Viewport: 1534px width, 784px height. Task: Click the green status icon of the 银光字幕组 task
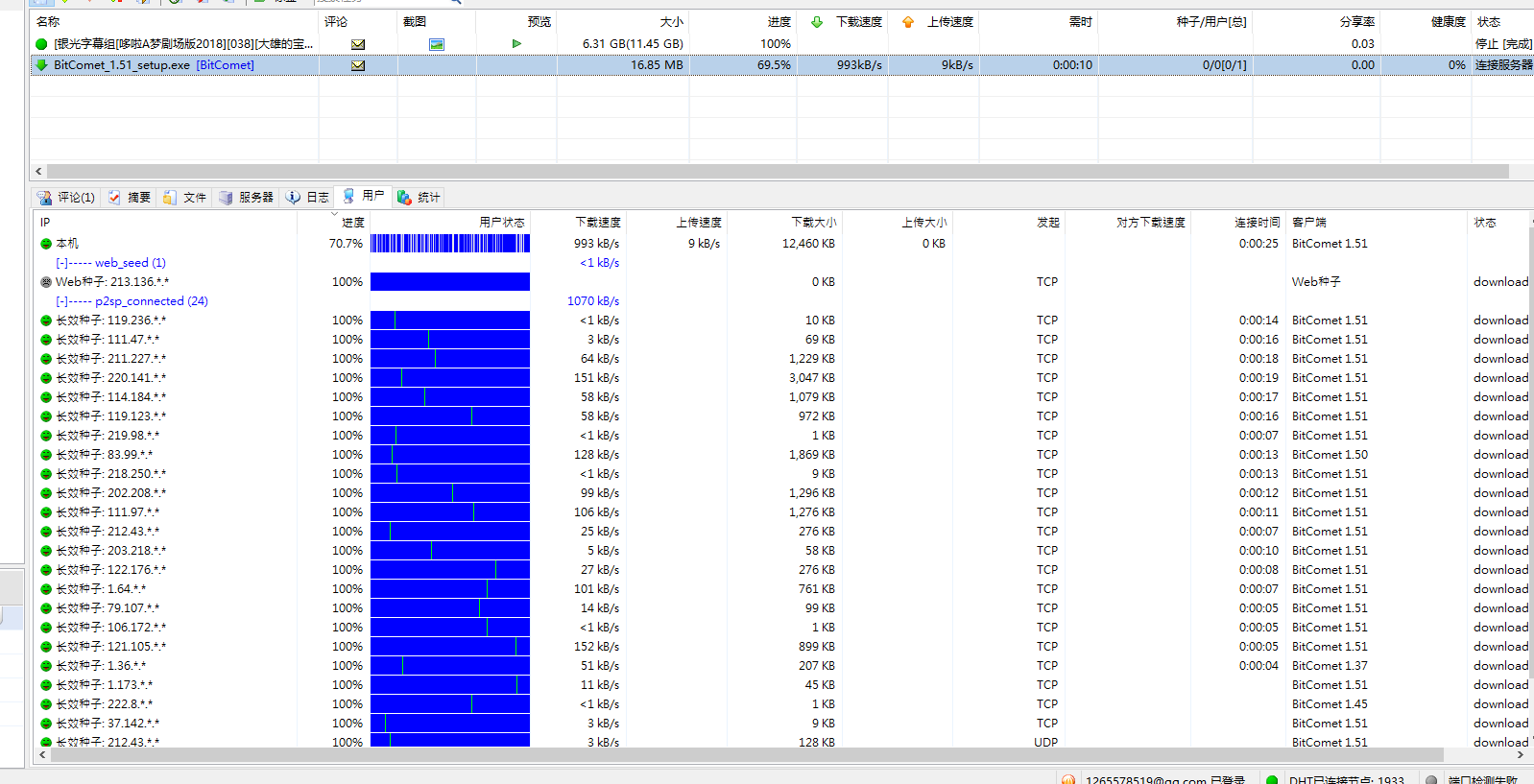tap(41, 44)
